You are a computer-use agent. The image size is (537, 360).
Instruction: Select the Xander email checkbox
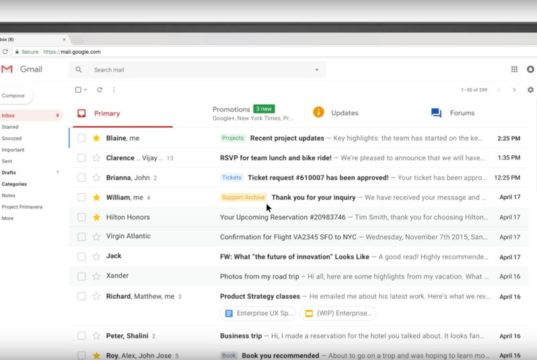[x=82, y=276]
